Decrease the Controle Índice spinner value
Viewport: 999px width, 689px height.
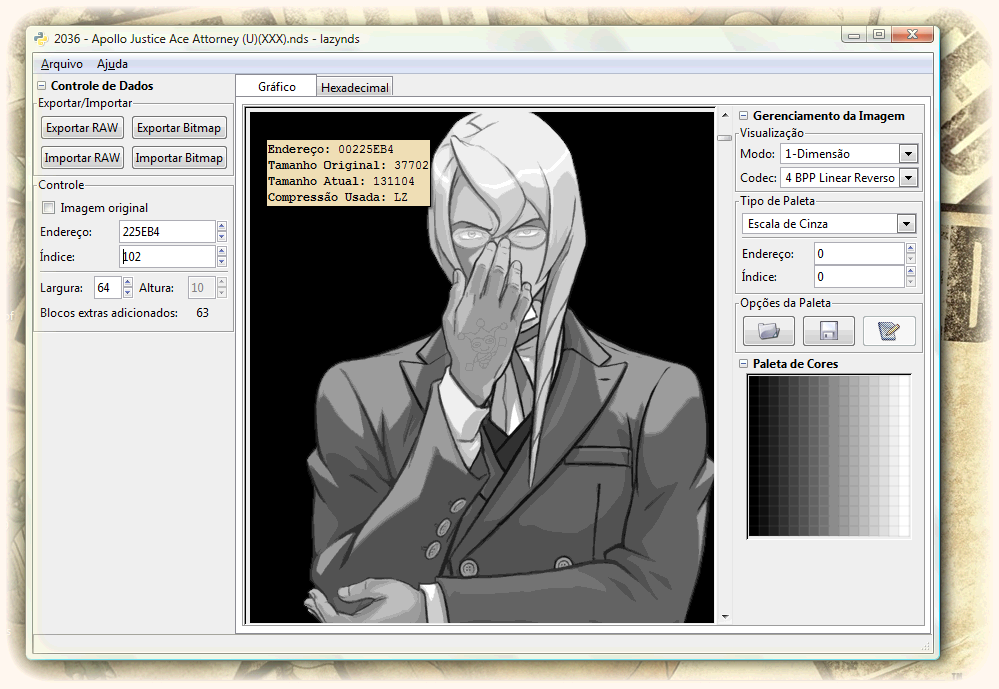coord(222,261)
